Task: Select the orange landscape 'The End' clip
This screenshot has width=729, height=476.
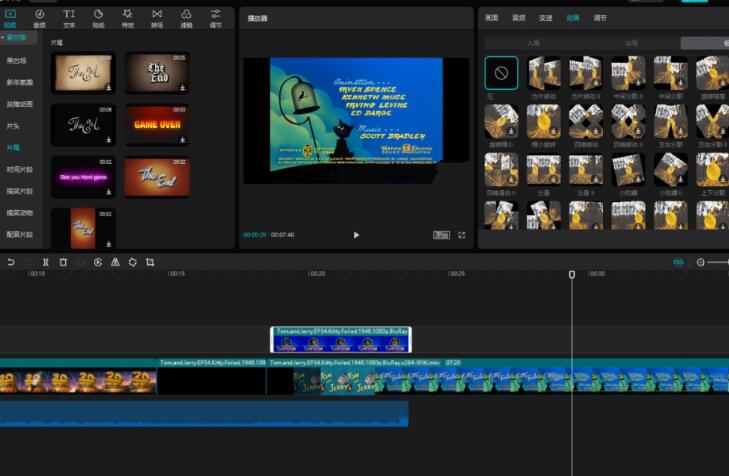Action: (157, 177)
